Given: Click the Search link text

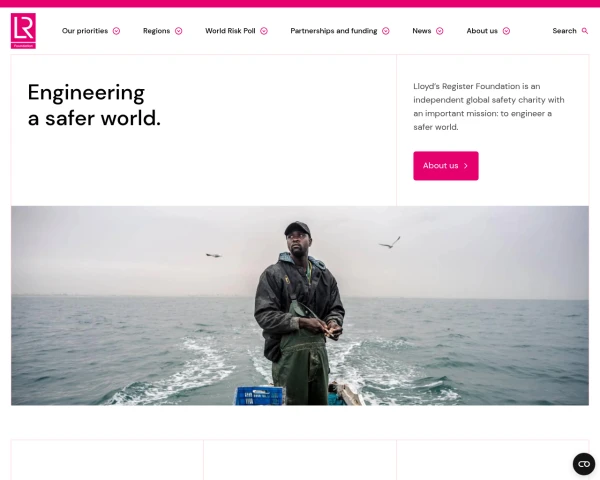Looking at the screenshot, I should [x=564, y=31].
